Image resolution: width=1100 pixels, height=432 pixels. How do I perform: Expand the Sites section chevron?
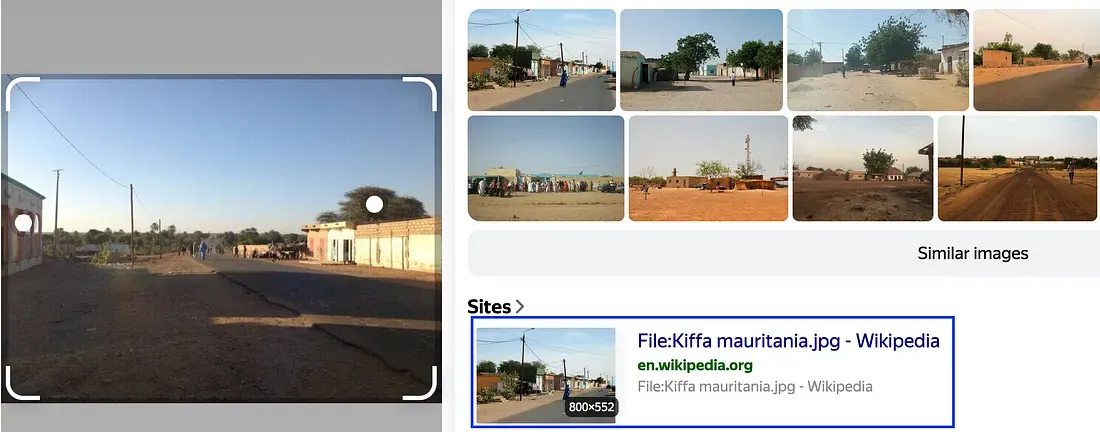(x=520, y=306)
